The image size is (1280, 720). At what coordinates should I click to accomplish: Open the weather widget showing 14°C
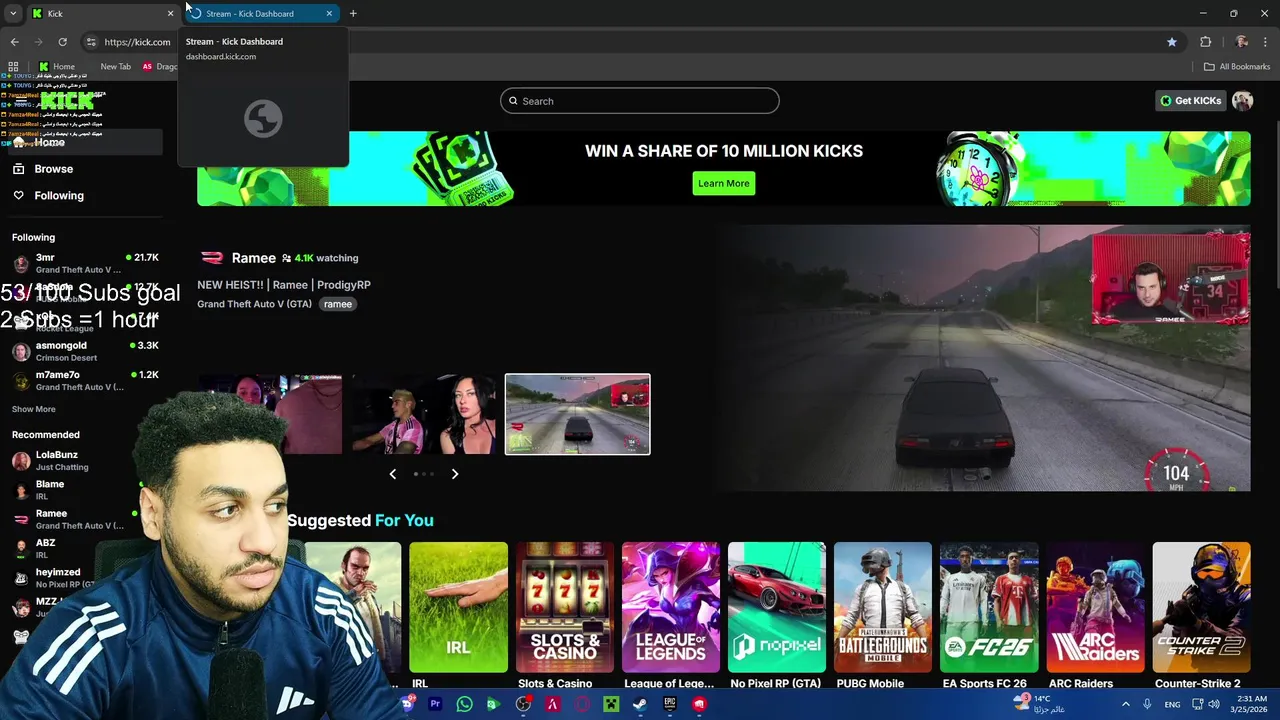click(x=1040, y=704)
